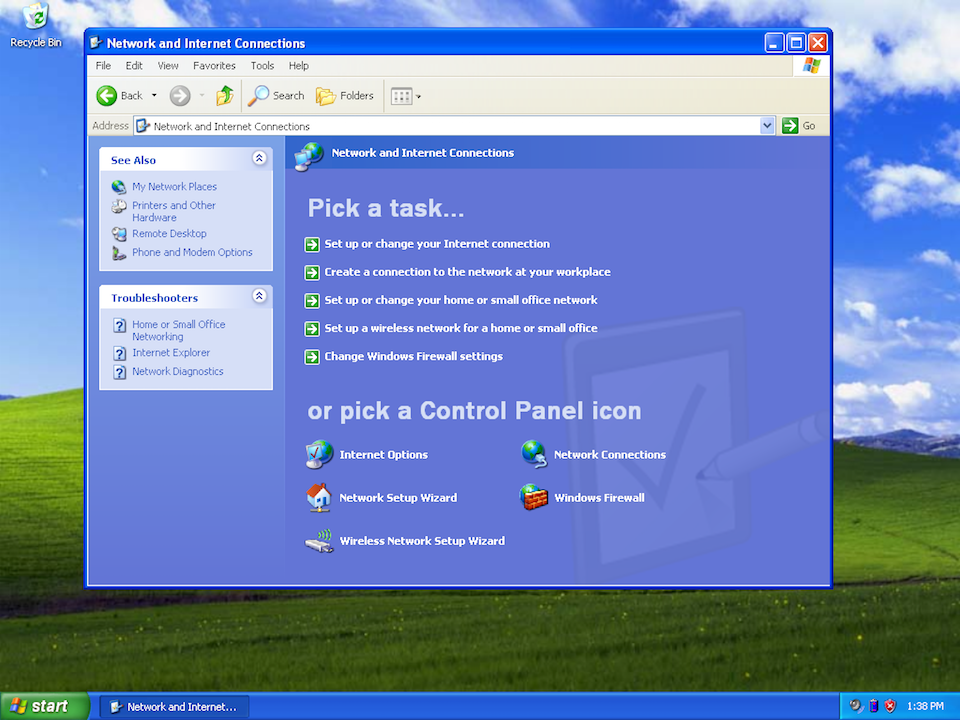Click arrow icon beside home or small office network task

[x=312, y=301]
